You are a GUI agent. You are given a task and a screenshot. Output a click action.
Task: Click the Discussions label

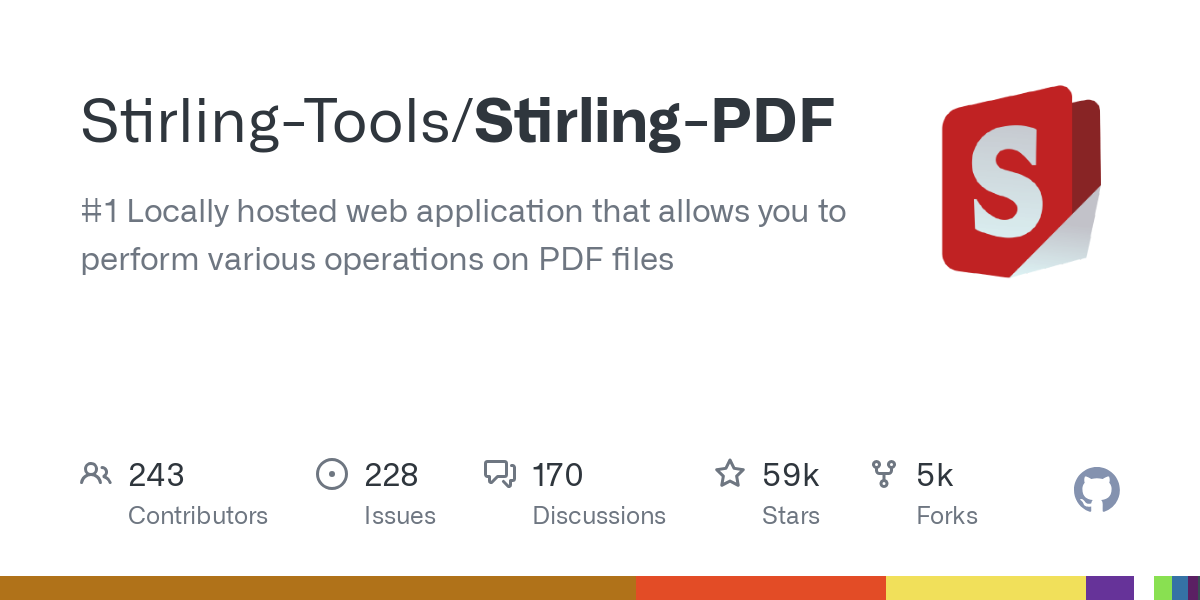point(599,516)
